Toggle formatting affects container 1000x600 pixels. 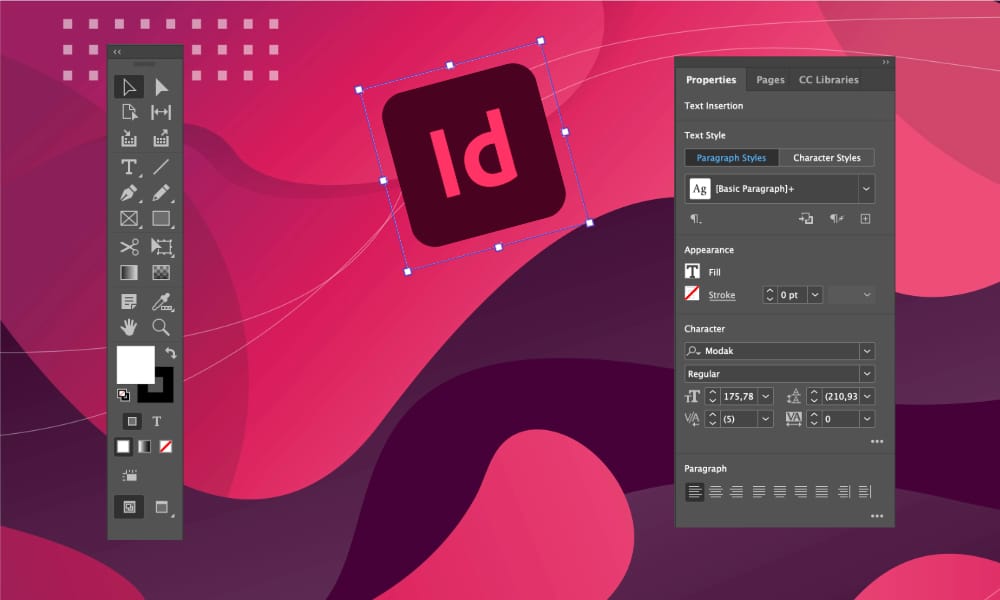point(132,421)
